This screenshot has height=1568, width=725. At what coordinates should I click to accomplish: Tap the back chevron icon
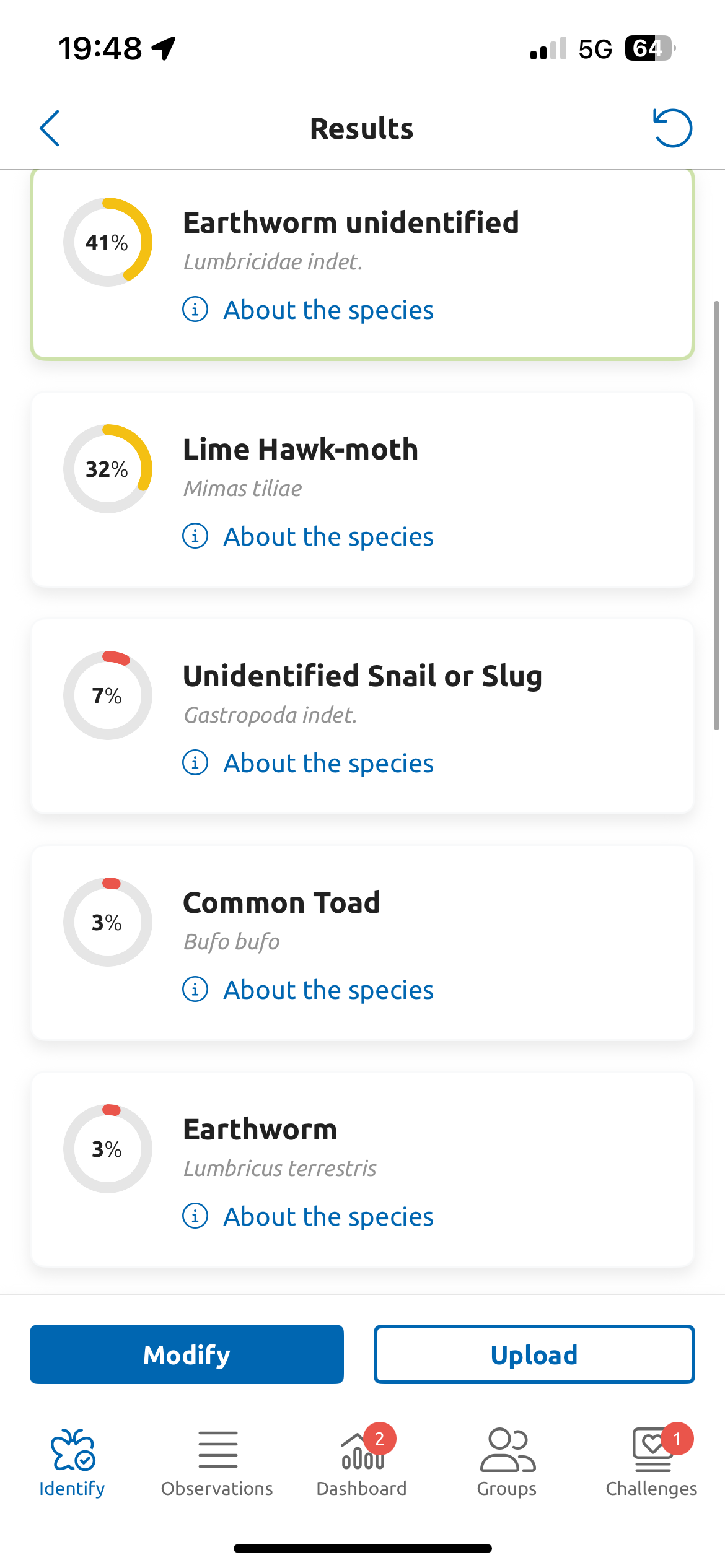pyautogui.click(x=50, y=128)
